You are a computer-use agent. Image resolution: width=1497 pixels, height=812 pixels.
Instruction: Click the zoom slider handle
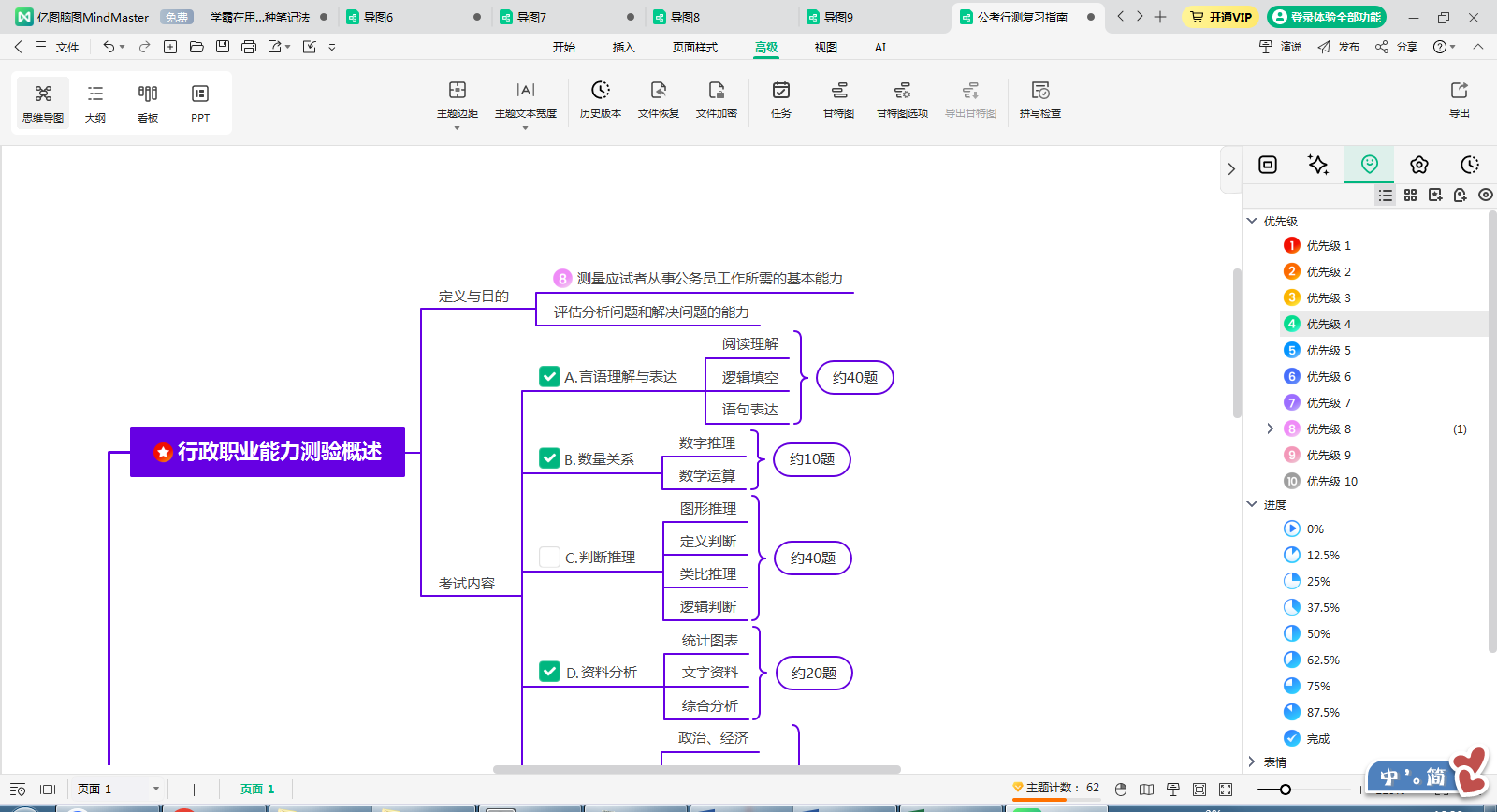tap(1286, 790)
